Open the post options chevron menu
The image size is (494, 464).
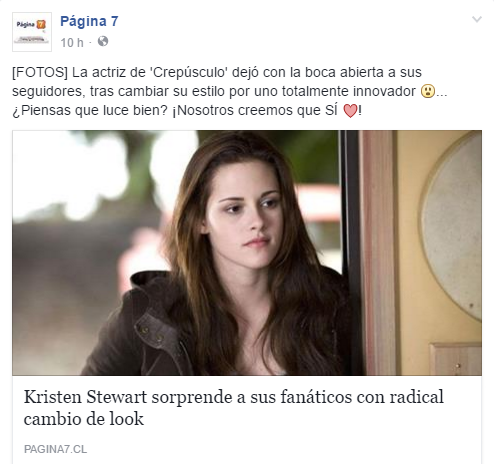point(477,19)
